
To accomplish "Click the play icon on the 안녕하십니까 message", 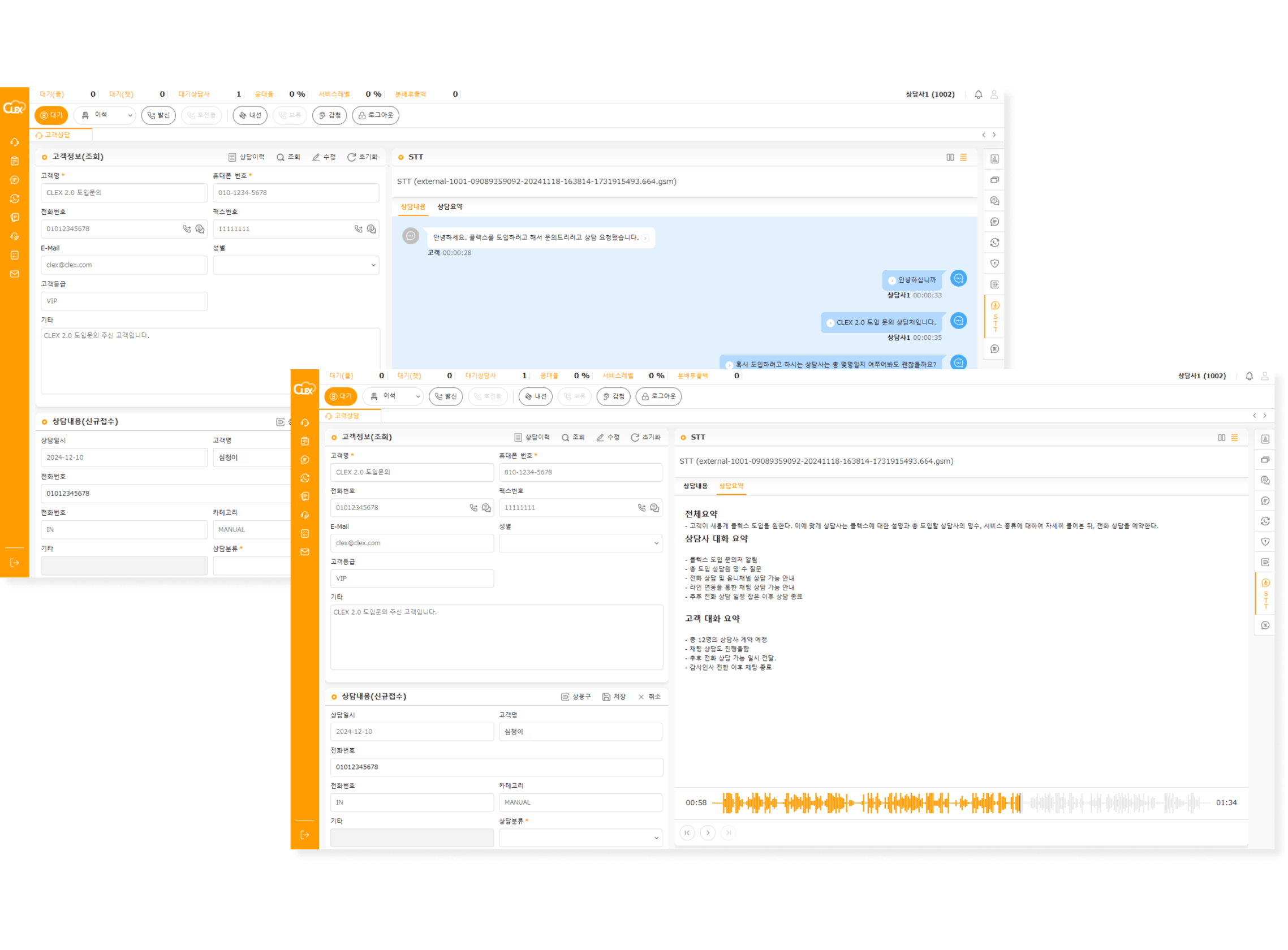I will [x=891, y=280].
